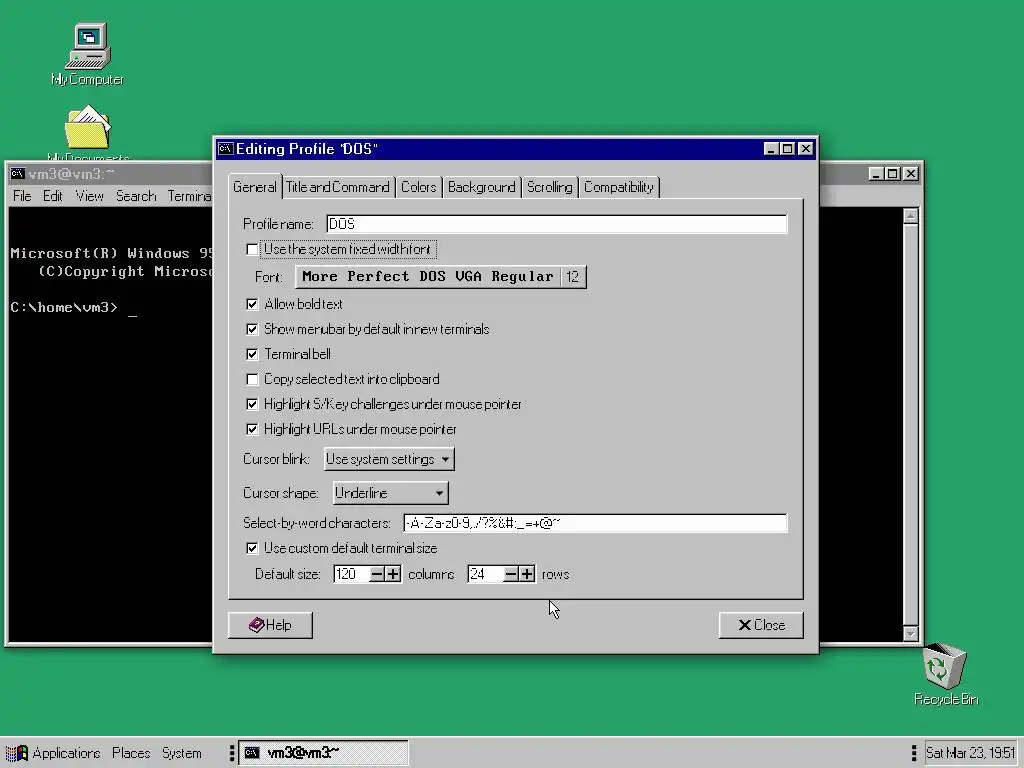The image size is (1024, 768).
Task: Click the clock showing Sat Mar 23
Action: (970, 753)
